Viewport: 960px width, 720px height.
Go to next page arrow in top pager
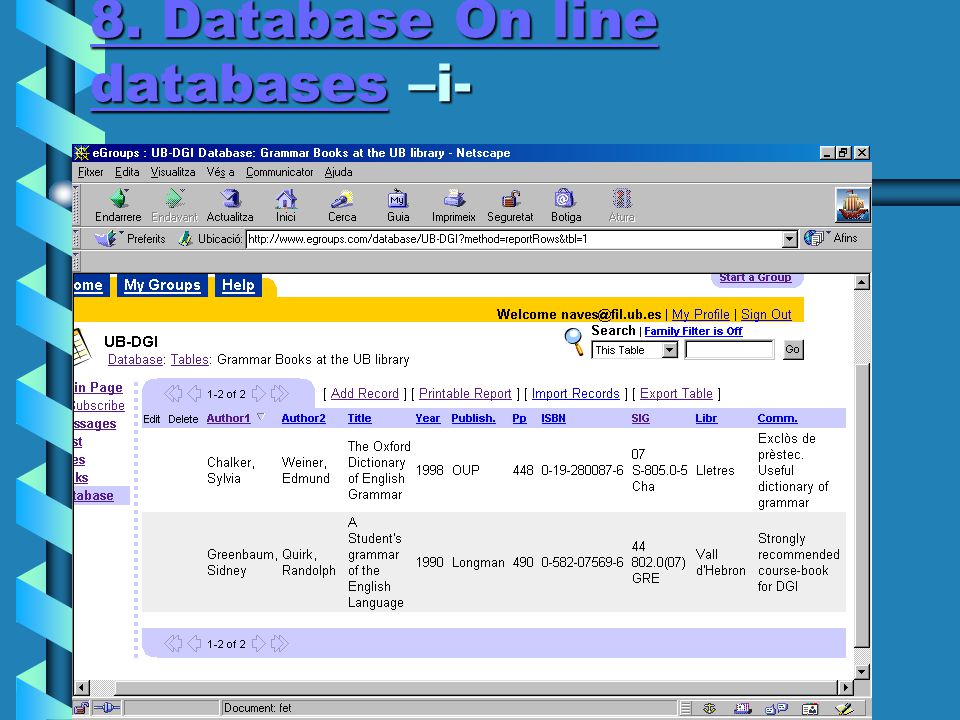point(258,394)
